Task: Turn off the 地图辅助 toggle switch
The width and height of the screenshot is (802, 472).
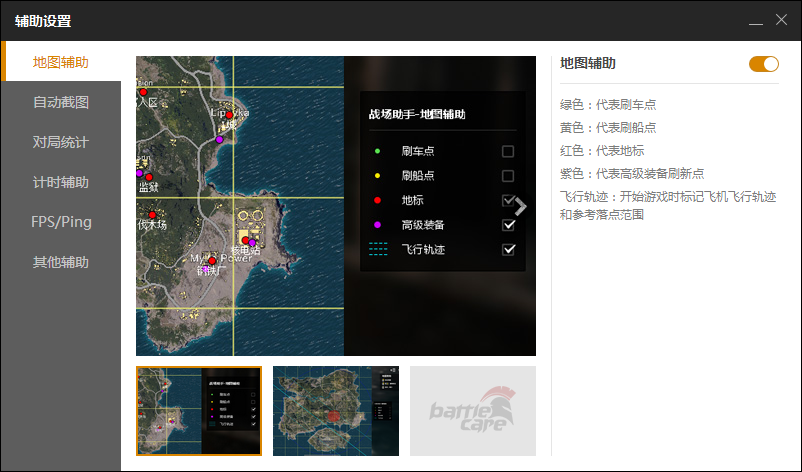Action: (x=764, y=64)
